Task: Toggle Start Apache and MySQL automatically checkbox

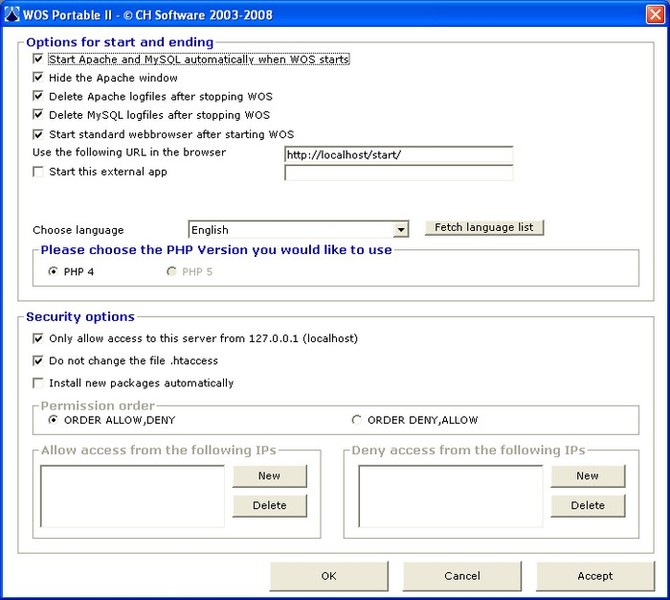Action: pyautogui.click(x=39, y=60)
